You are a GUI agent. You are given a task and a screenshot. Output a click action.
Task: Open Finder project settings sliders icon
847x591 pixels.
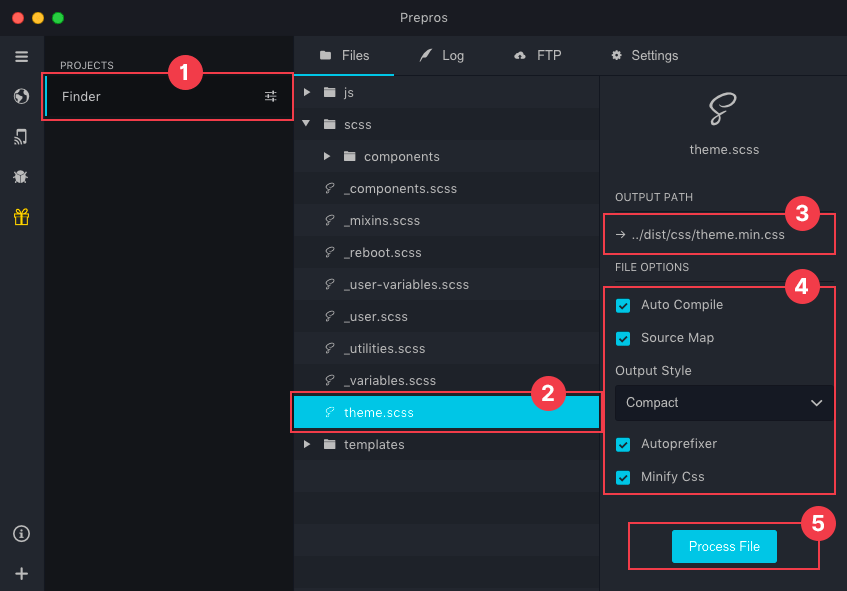click(271, 96)
